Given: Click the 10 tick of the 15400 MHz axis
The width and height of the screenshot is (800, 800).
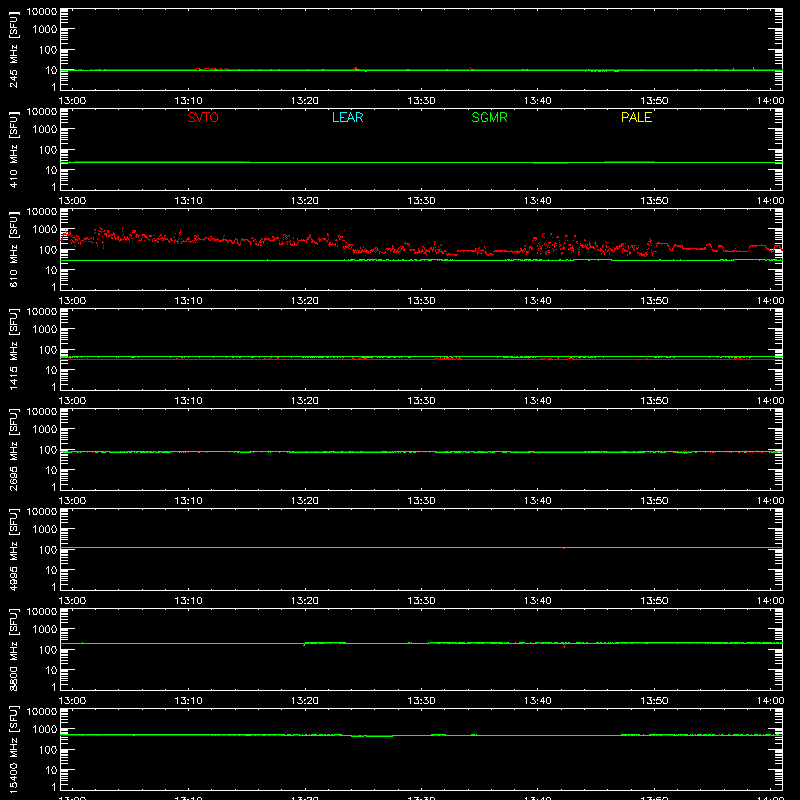Looking at the screenshot, I should click(x=51, y=770).
